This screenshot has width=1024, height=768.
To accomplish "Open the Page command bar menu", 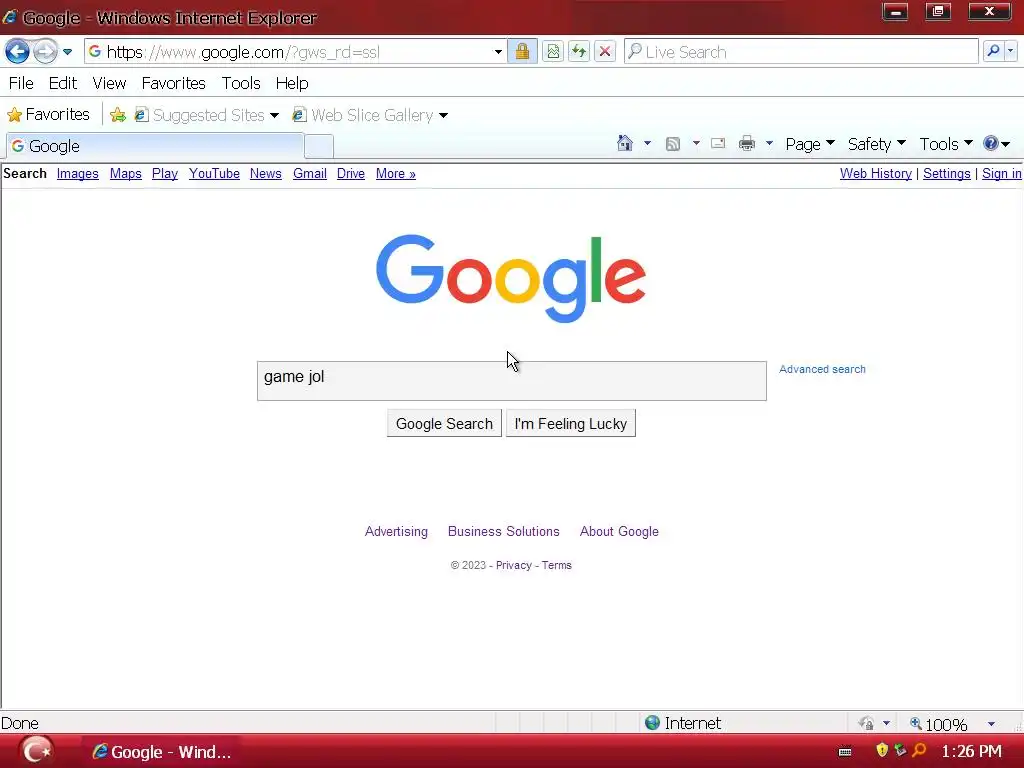I will pos(810,144).
